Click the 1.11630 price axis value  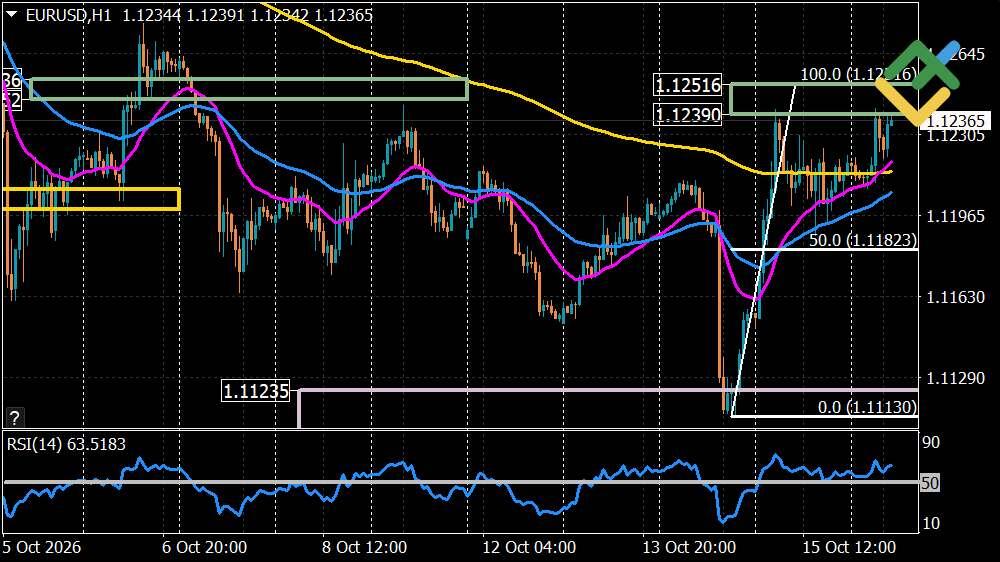click(x=955, y=297)
